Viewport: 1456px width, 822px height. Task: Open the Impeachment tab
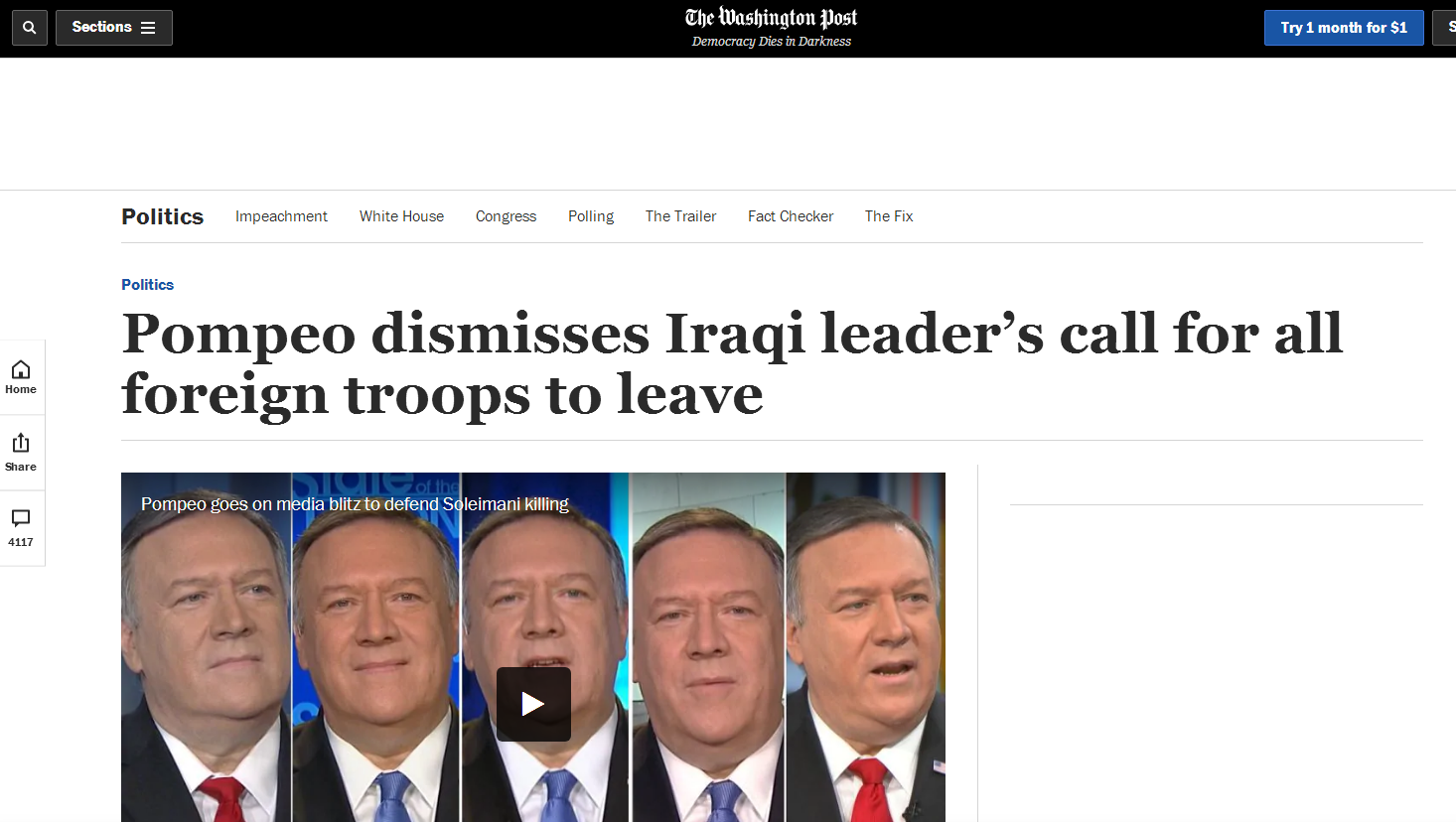click(x=281, y=216)
